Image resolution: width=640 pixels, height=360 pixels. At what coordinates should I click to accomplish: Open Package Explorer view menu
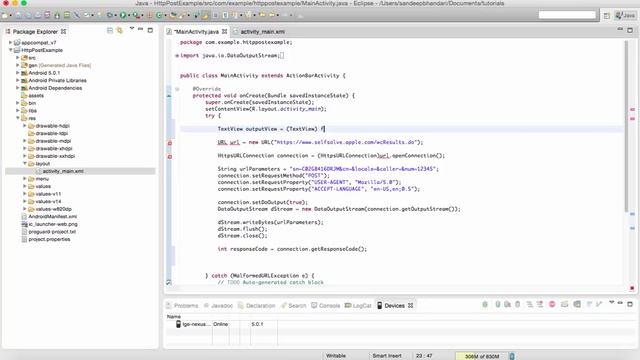coord(132,29)
